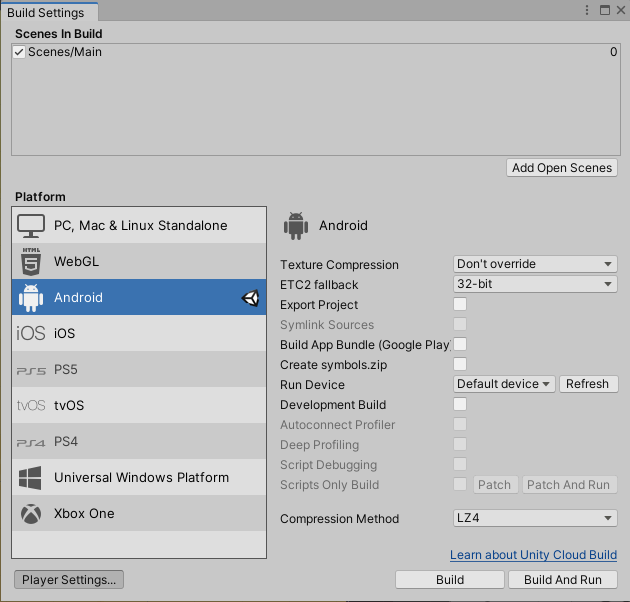Toggle the Script Debugging checkbox

(x=460, y=464)
